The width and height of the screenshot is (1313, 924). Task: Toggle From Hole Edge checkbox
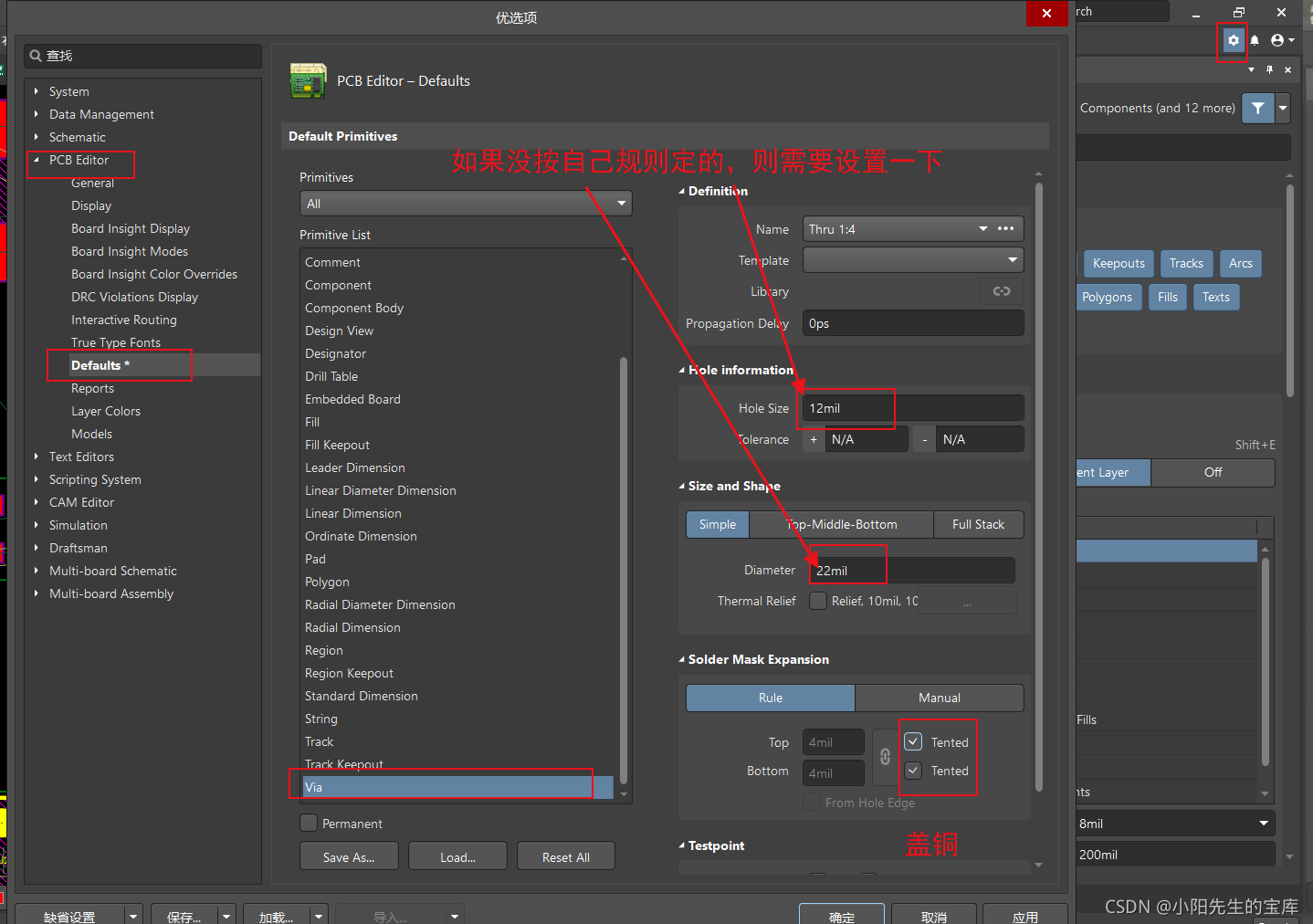tap(811, 802)
